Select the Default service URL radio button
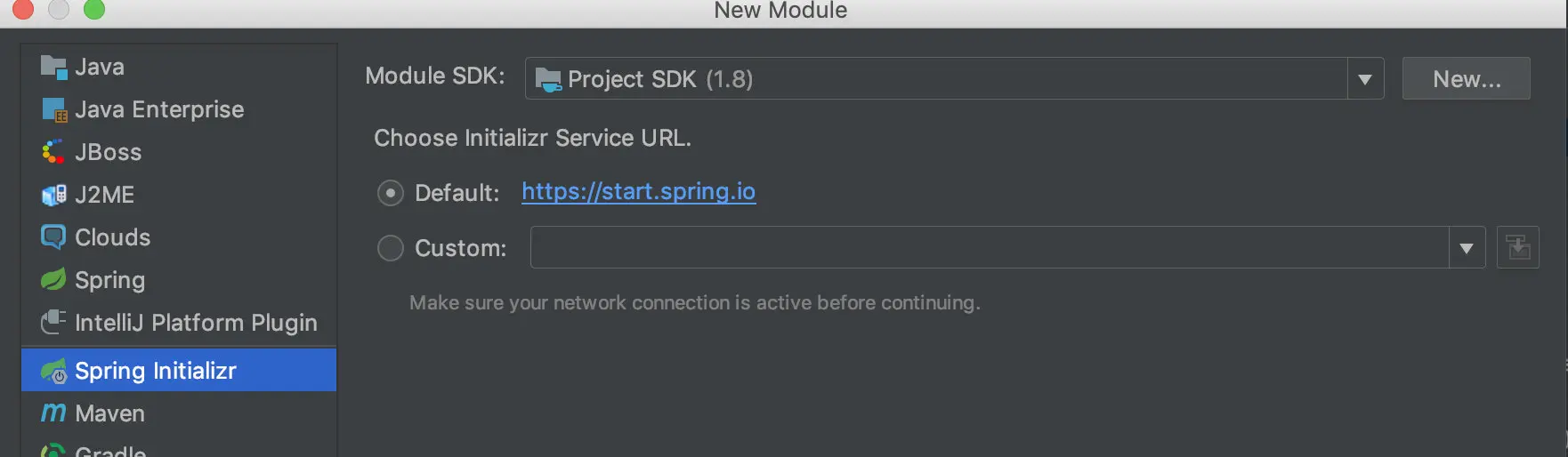Screen dimensions: 1568x457 391,193
